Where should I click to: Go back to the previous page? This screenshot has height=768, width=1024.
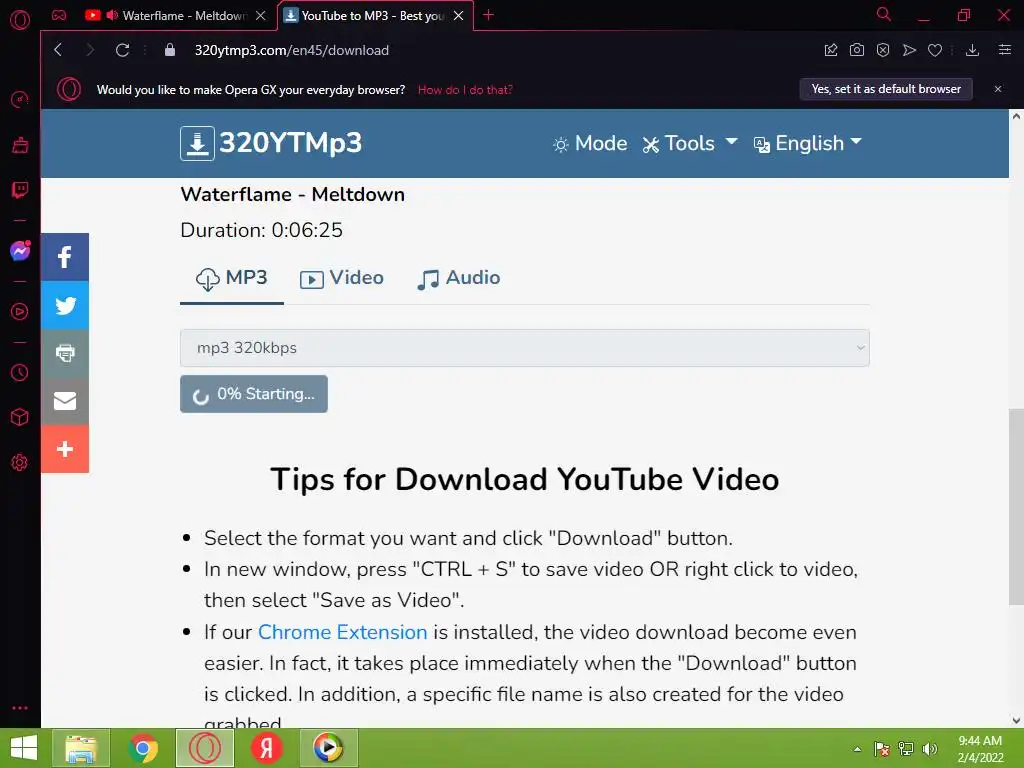(x=58, y=50)
